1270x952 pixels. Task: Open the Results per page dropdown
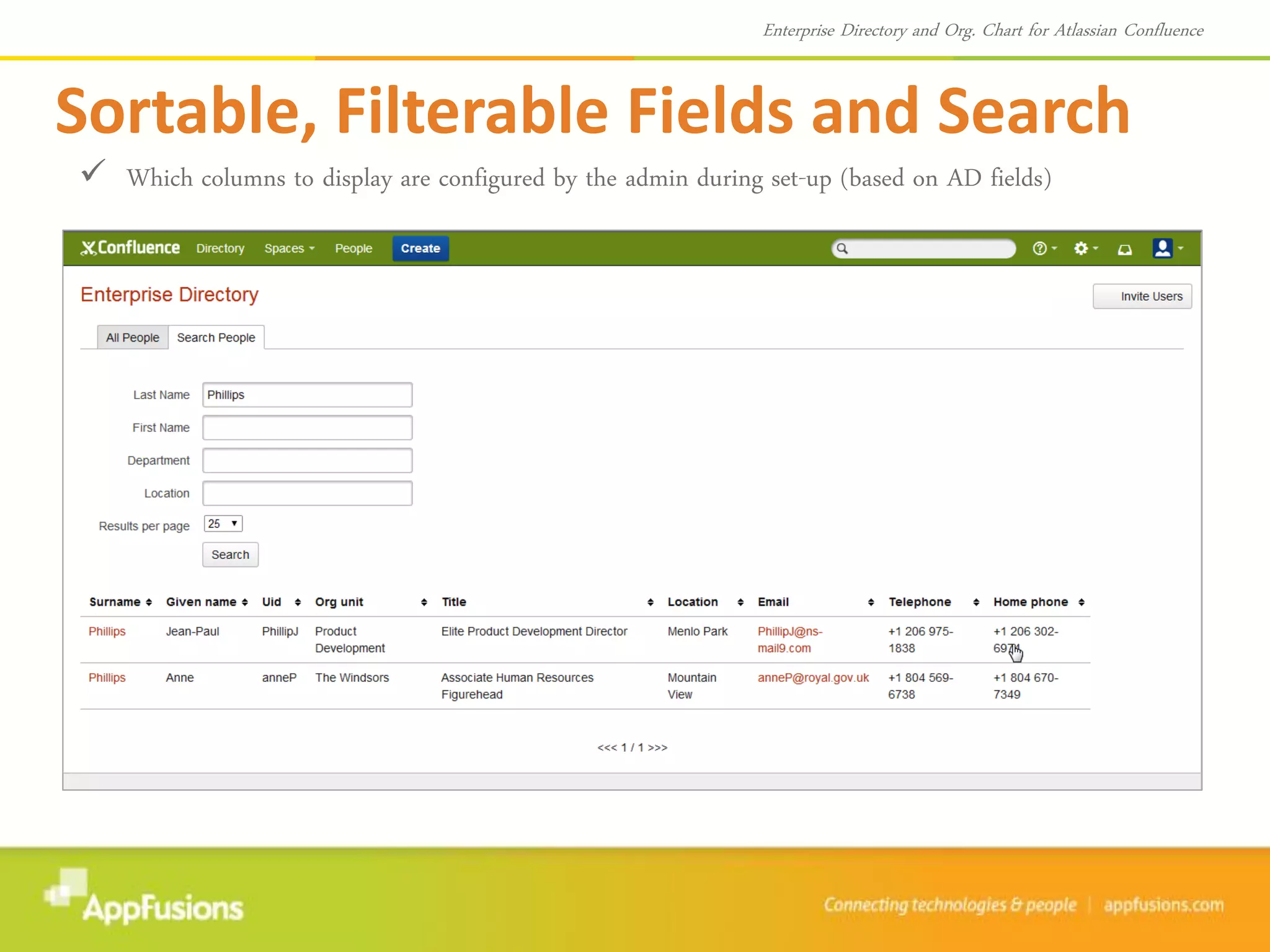223,524
